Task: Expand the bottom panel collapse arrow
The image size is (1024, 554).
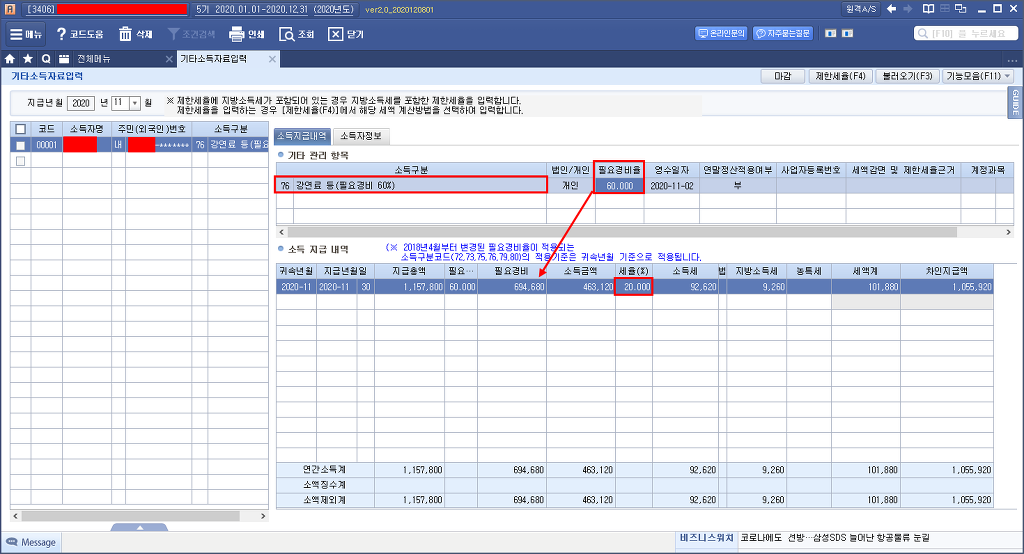Action: pos(140,527)
